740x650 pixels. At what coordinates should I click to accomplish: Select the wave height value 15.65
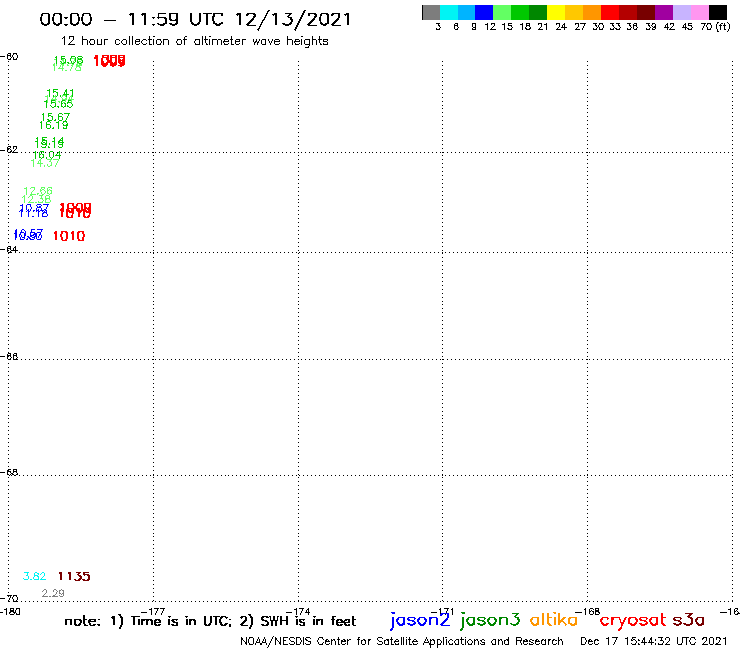59,104
